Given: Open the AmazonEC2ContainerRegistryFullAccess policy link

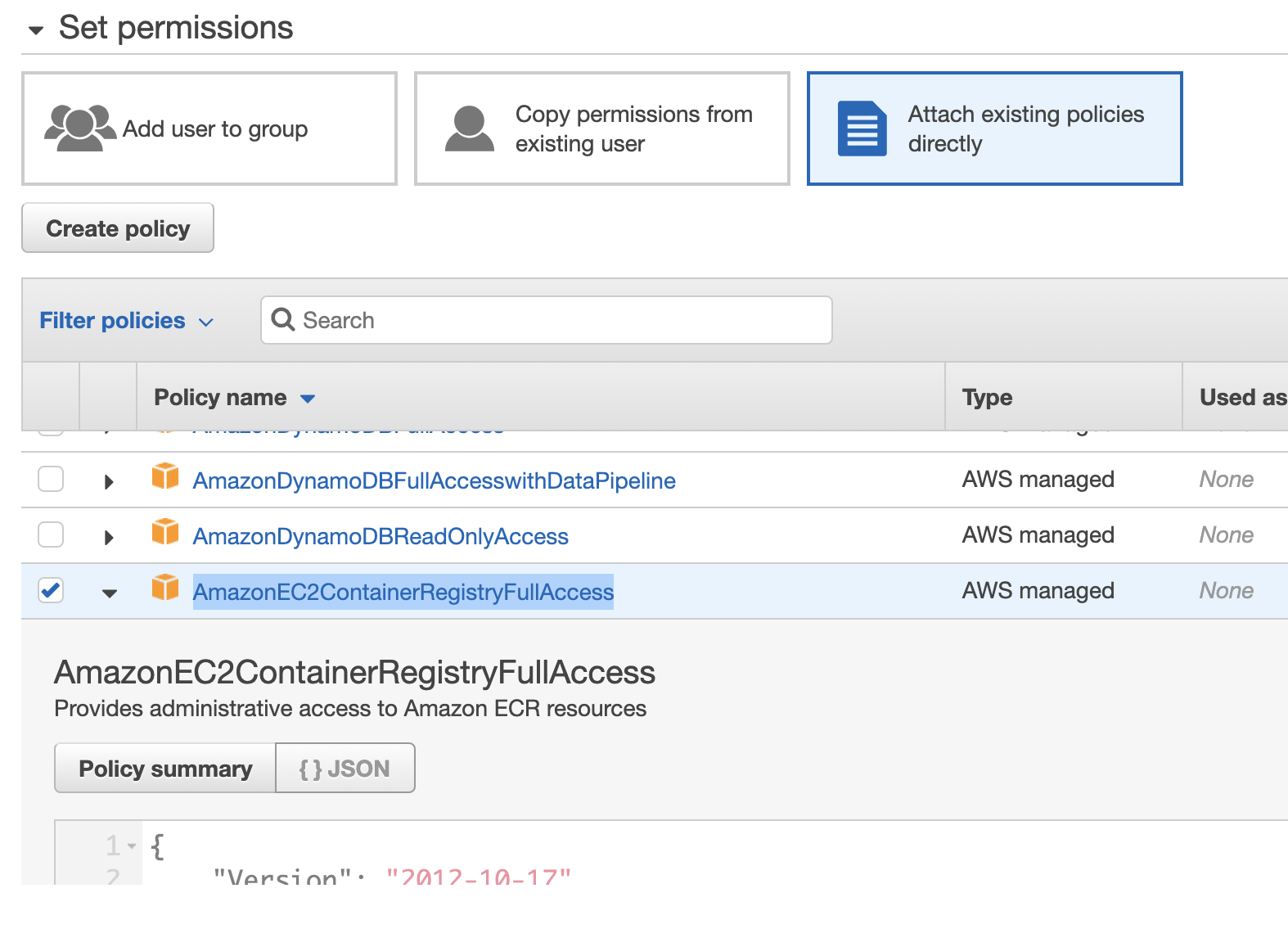Looking at the screenshot, I should point(403,592).
